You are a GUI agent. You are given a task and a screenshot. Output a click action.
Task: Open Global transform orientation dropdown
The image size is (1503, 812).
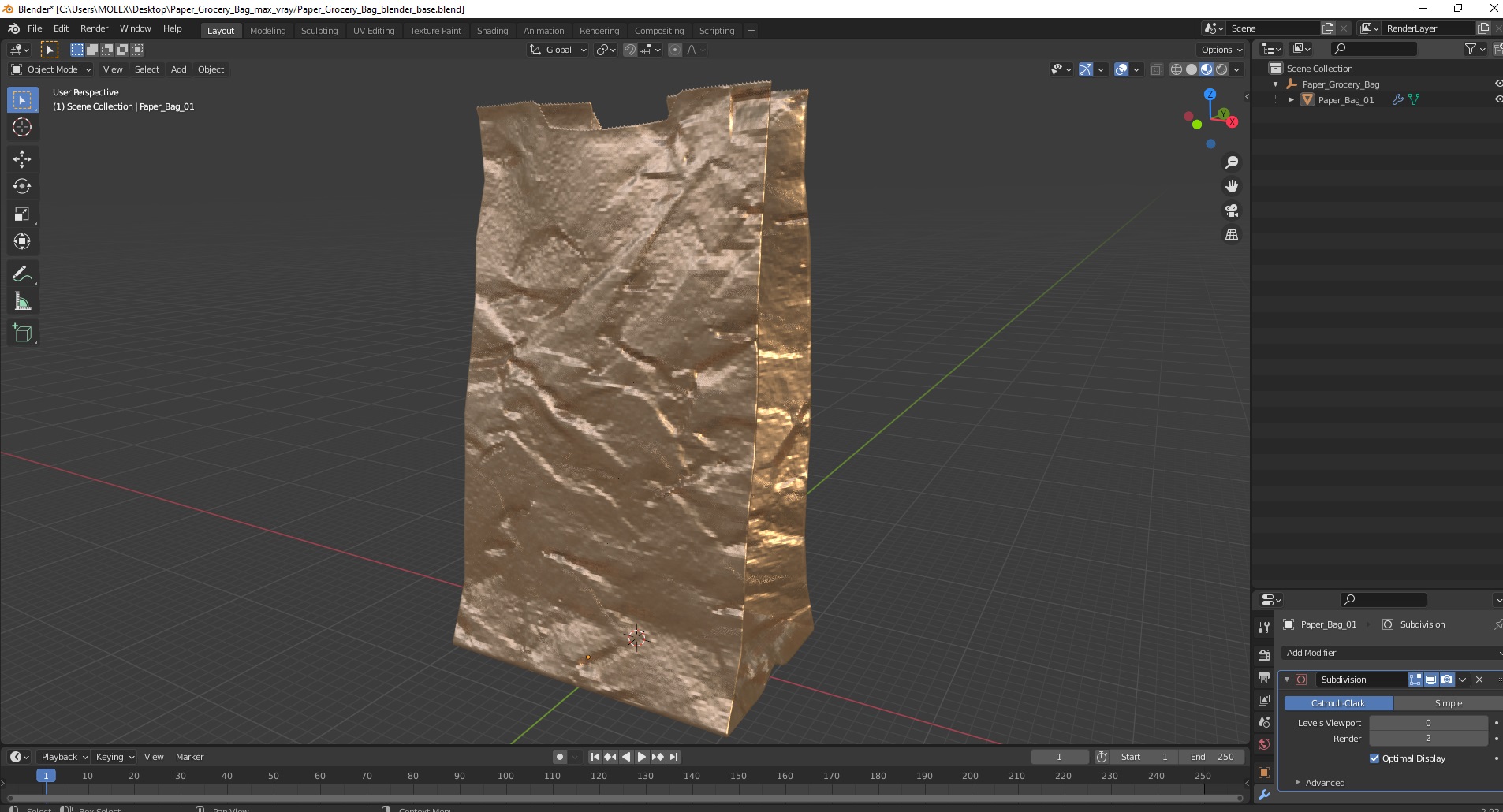pyautogui.click(x=558, y=50)
